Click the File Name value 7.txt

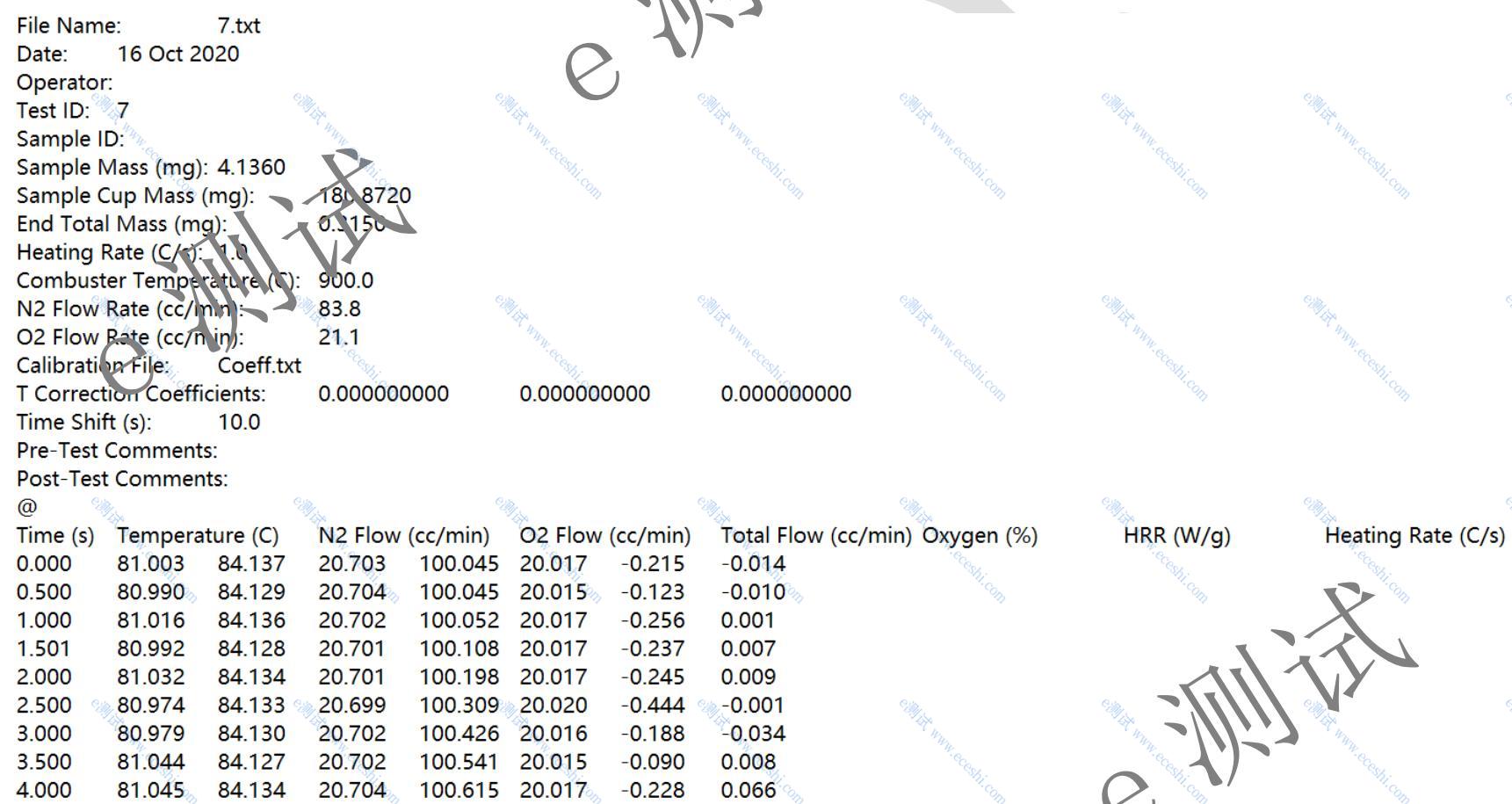pyautogui.click(x=239, y=25)
